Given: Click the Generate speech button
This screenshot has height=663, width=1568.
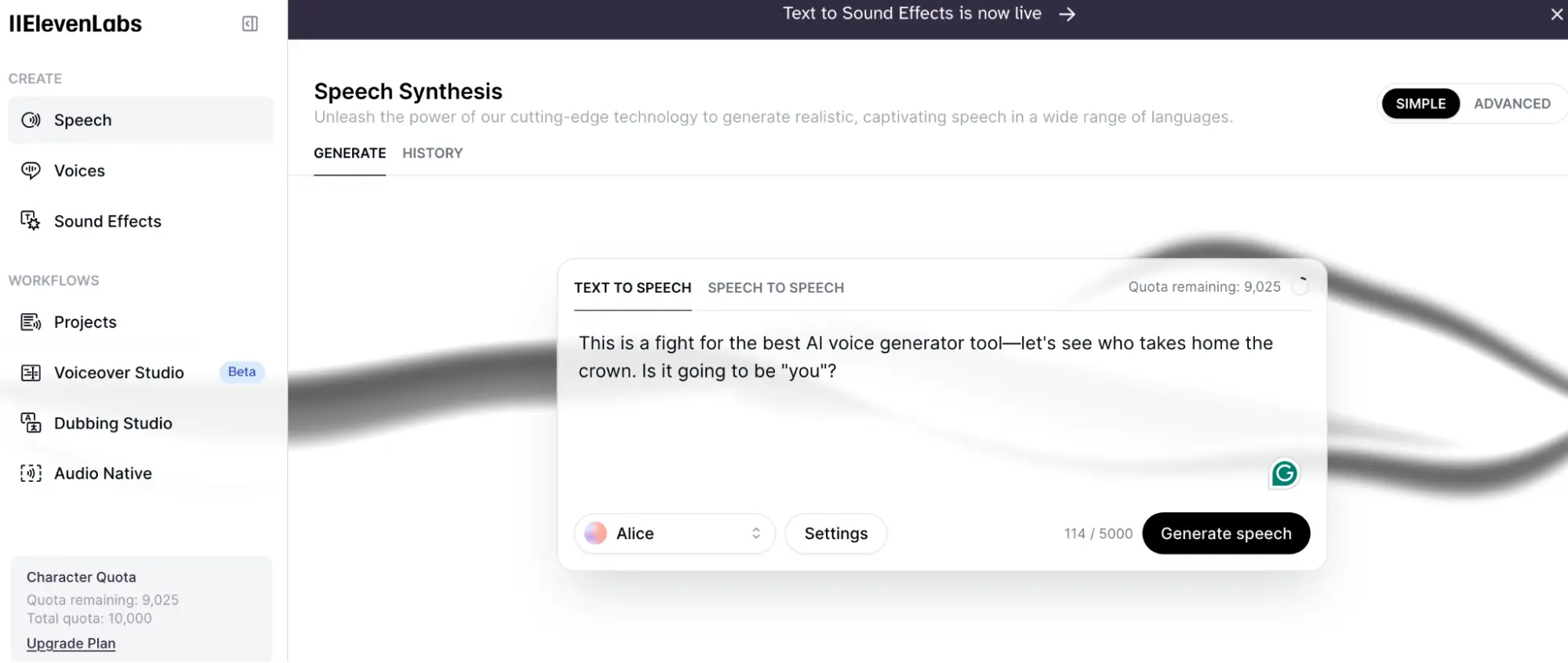Looking at the screenshot, I should (x=1226, y=534).
